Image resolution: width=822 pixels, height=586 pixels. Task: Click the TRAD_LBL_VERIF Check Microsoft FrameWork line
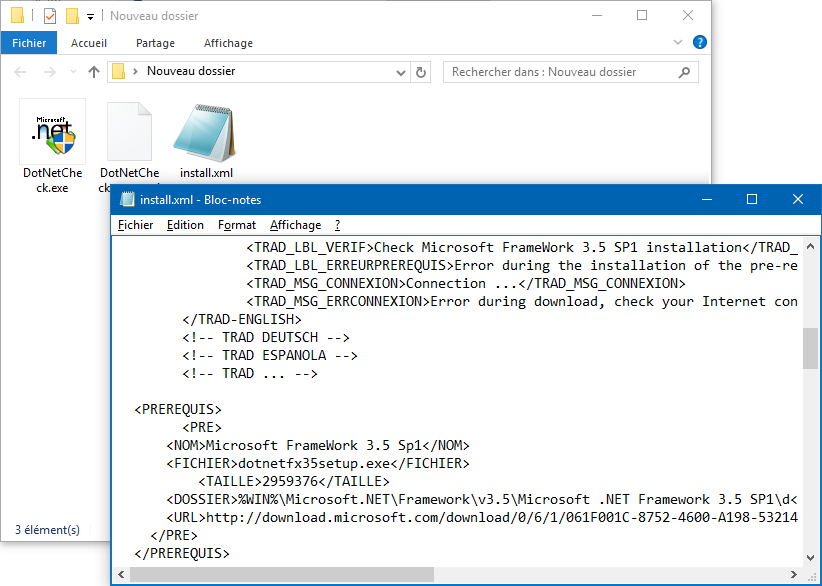click(522, 247)
